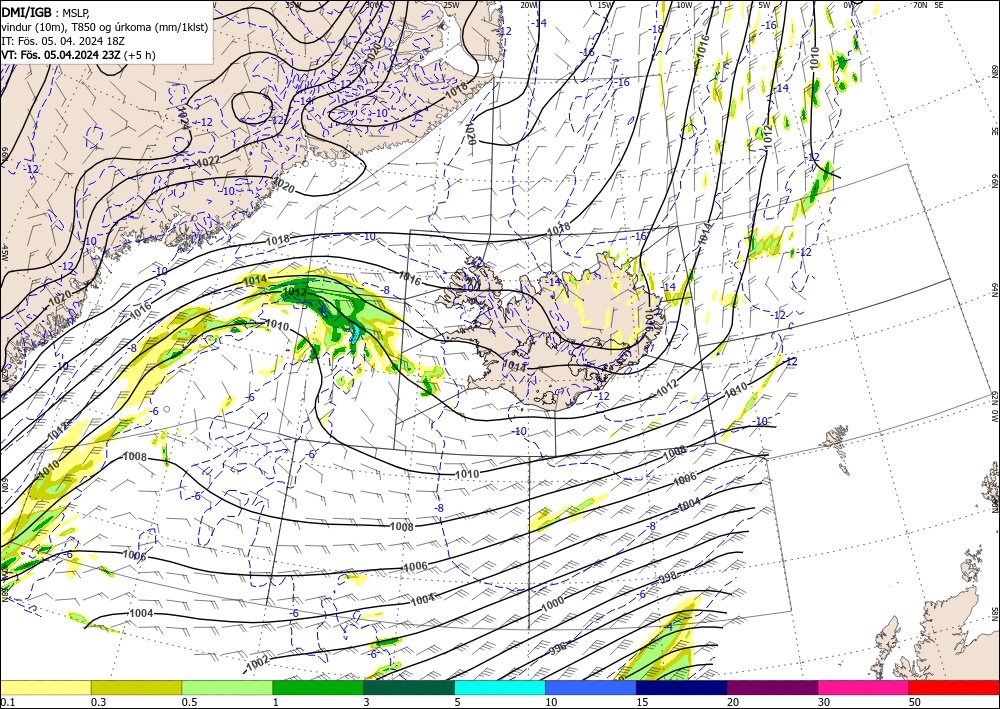Click the light green 0.5–1 legend swatch
The width and height of the screenshot is (1000, 709).
227,687
